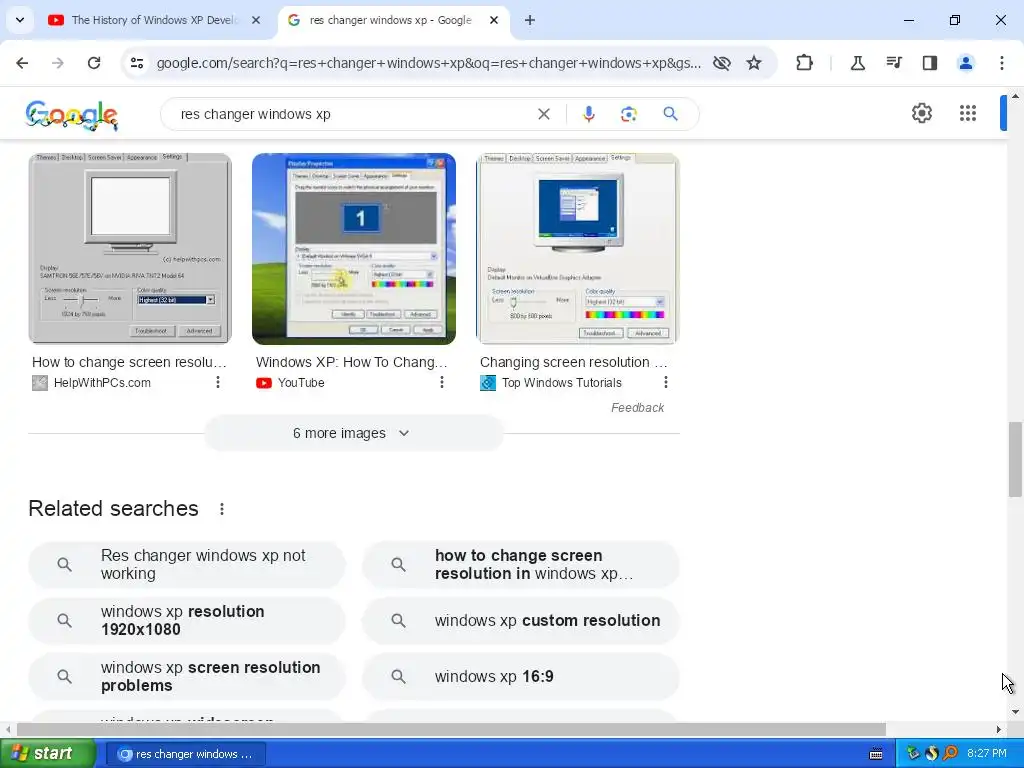Open more options for Top Windows Tutorials
Image resolution: width=1024 pixels, height=768 pixels.
[x=665, y=382]
